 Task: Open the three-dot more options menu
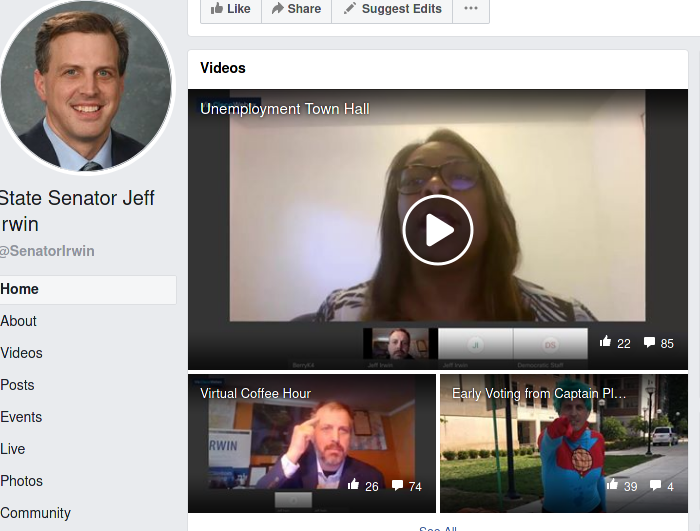click(471, 9)
